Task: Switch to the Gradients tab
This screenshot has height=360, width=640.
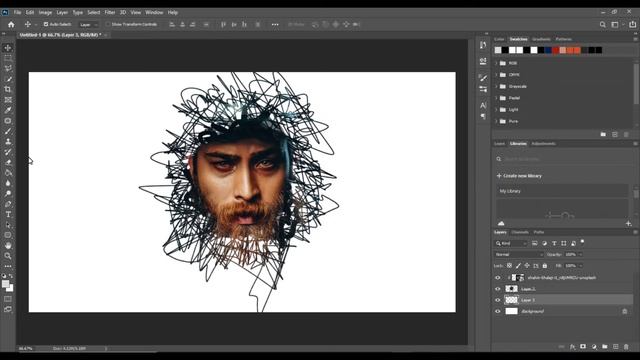Action: tap(541, 39)
